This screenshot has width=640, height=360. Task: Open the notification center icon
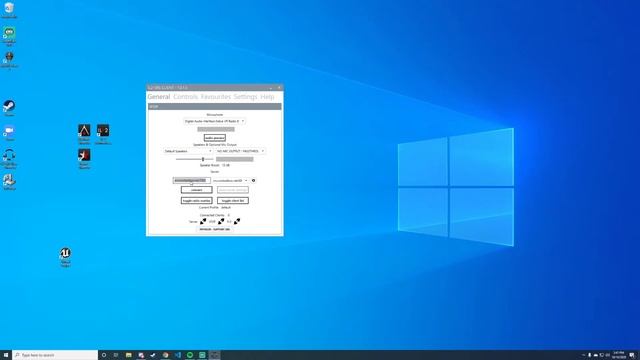click(x=632, y=355)
